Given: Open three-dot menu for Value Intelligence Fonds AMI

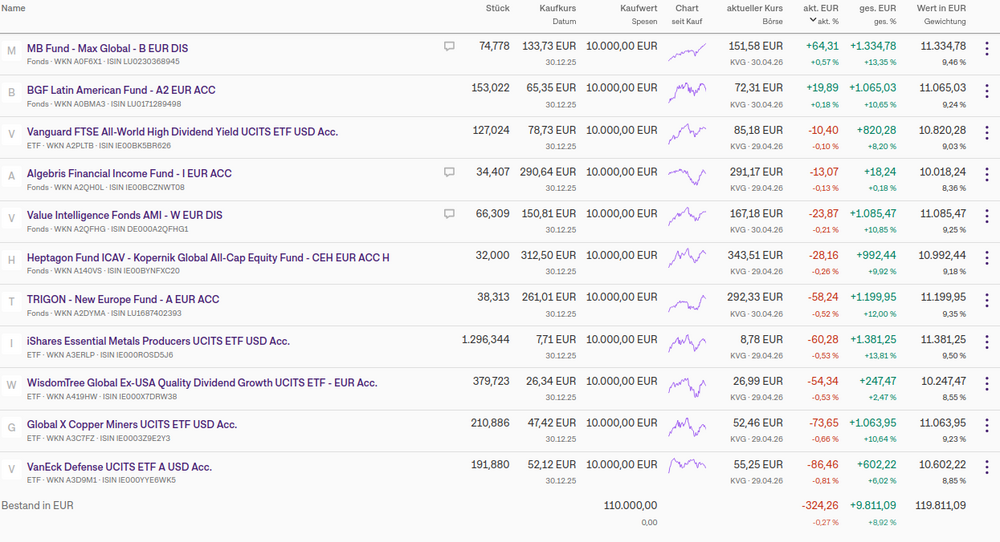Looking at the screenshot, I should click(x=987, y=216).
